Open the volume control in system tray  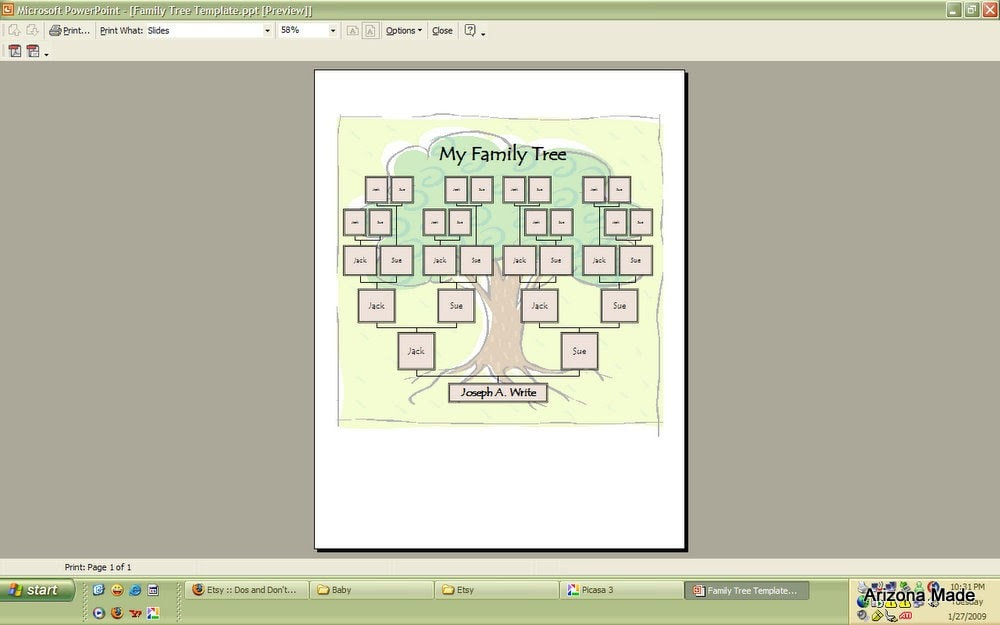coord(861,615)
